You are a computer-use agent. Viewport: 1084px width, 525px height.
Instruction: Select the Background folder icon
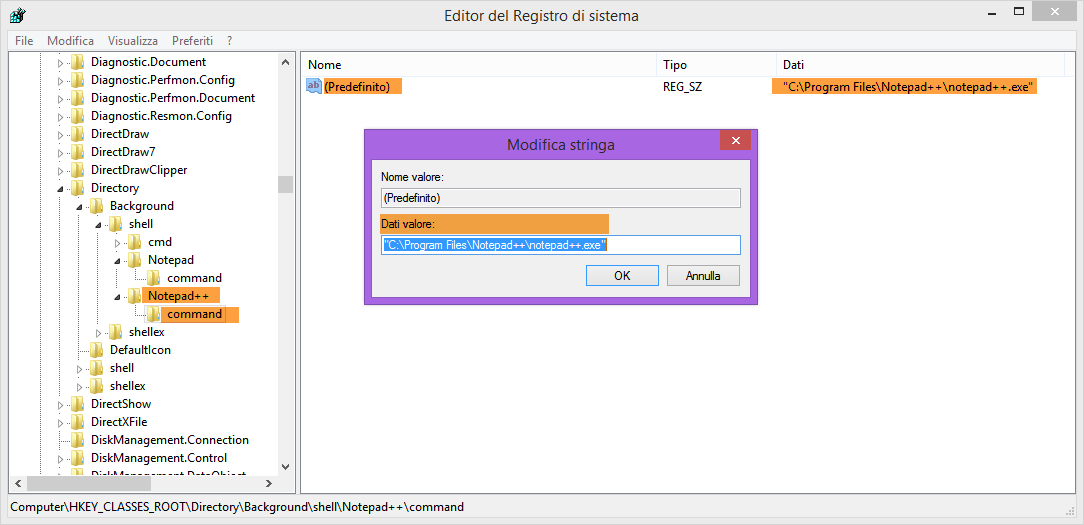coord(97,206)
